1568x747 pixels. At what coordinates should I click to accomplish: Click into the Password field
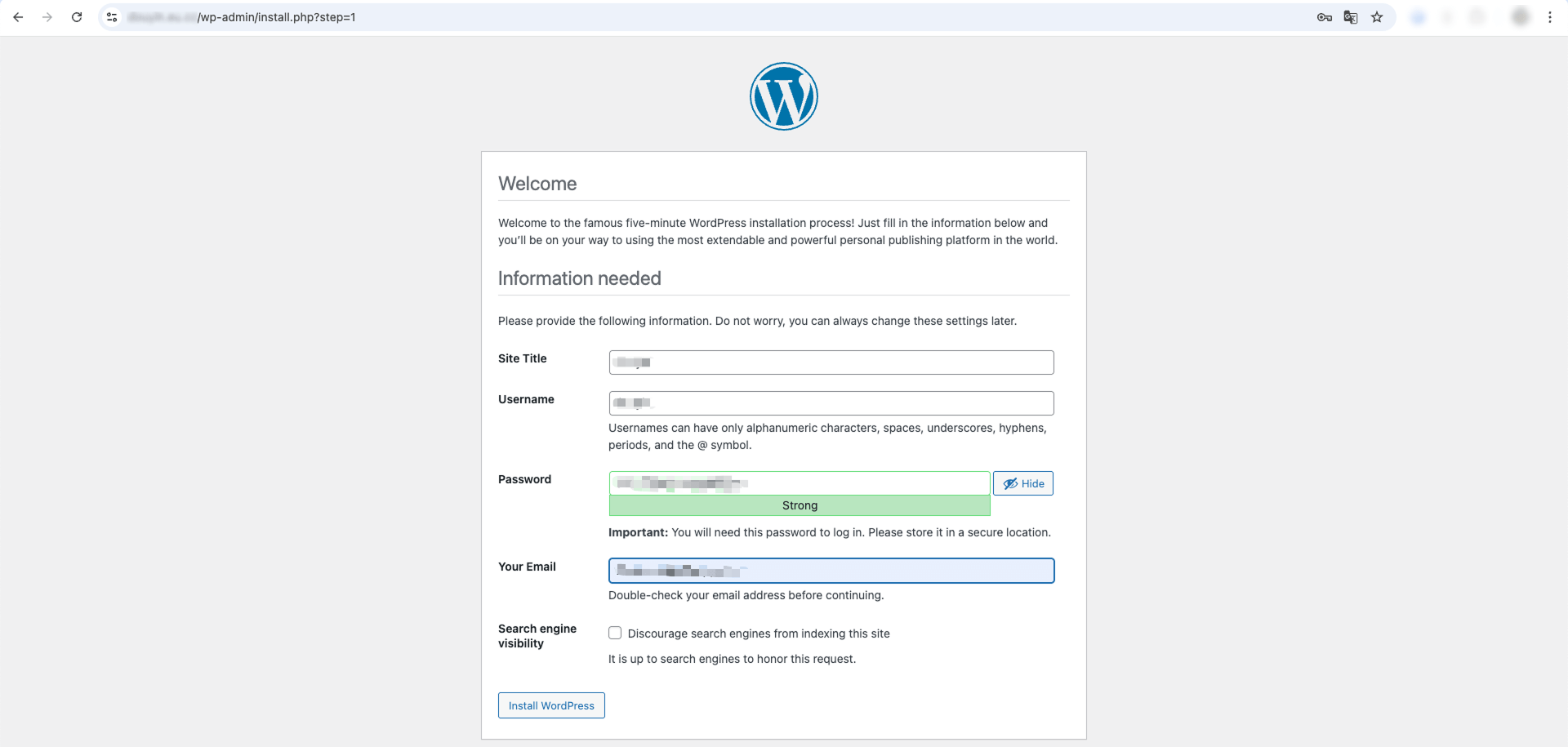800,483
